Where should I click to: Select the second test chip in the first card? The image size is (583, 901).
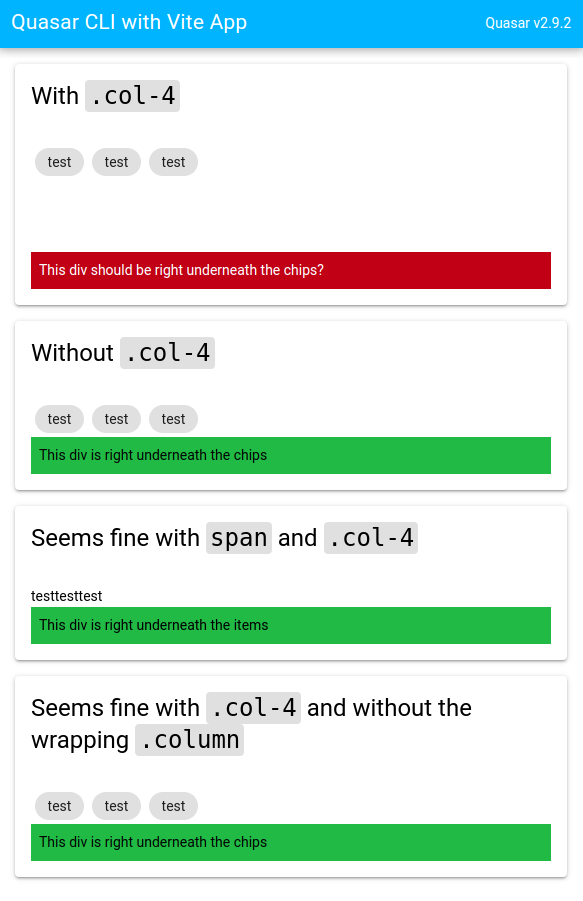coord(116,162)
